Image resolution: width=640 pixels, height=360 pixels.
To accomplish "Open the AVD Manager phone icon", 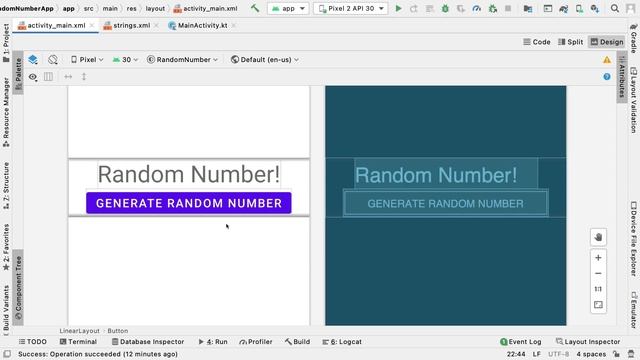I will tap(579, 8).
